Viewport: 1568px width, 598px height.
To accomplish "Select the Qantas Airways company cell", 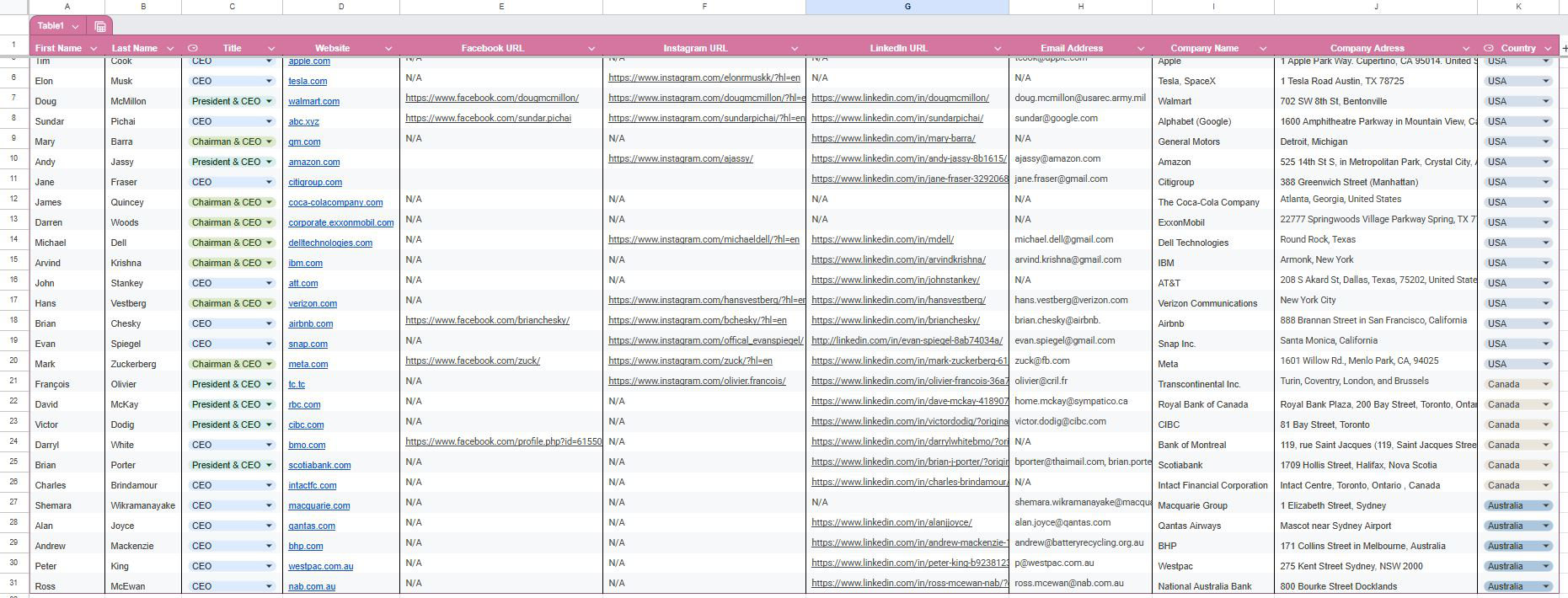I will tap(1213, 523).
